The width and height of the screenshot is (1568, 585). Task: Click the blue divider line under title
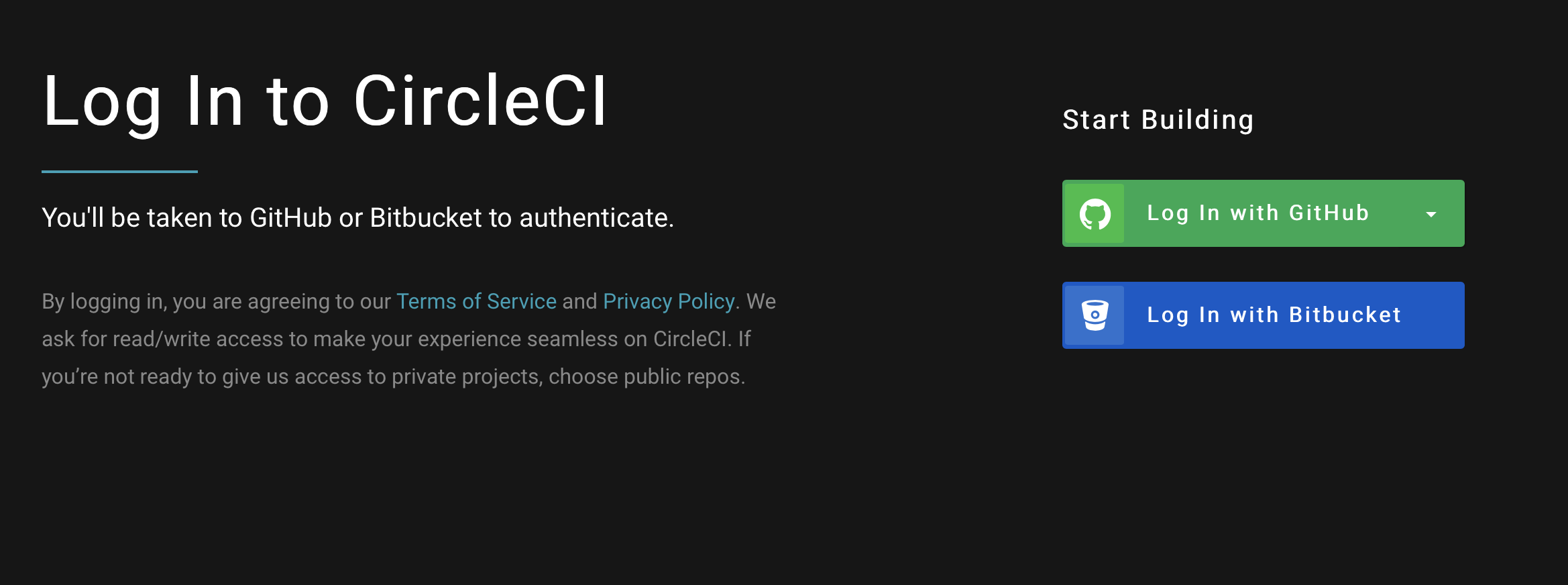coord(119,172)
